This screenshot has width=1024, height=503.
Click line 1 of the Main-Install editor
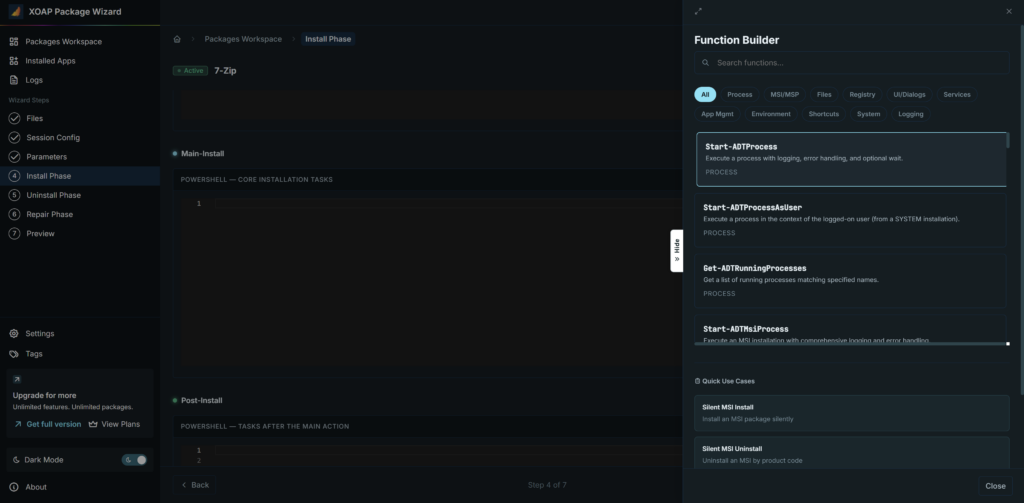click(448, 204)
